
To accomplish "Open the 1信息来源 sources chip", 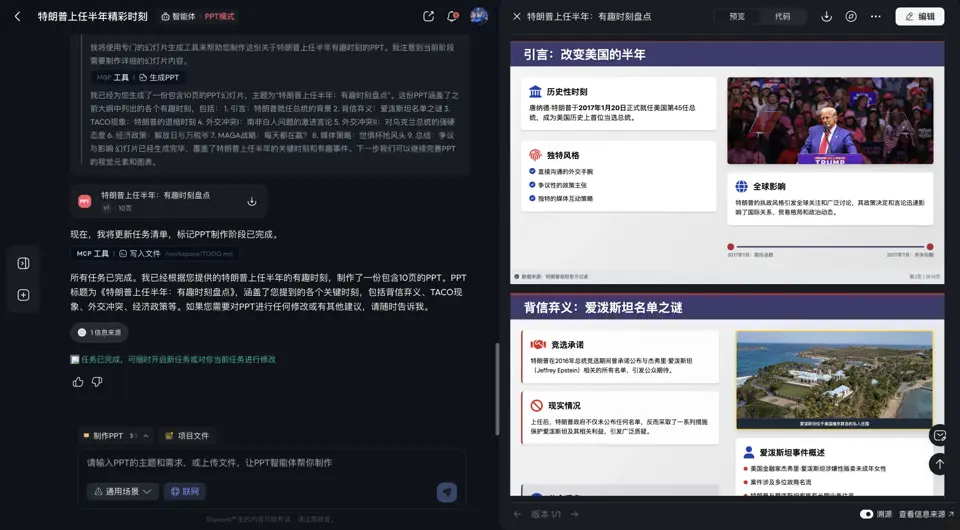I will coord(99,332).
